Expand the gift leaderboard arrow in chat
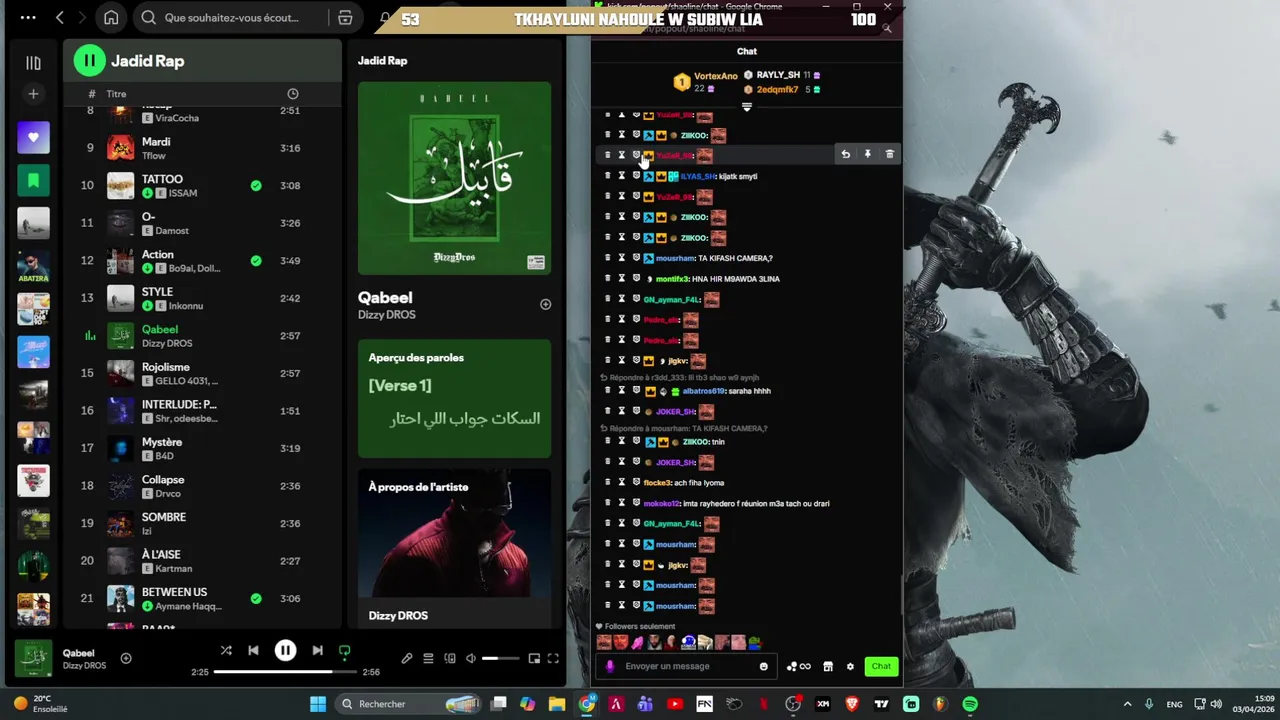This screenshot has height=720, width=1280. point(746,106)
